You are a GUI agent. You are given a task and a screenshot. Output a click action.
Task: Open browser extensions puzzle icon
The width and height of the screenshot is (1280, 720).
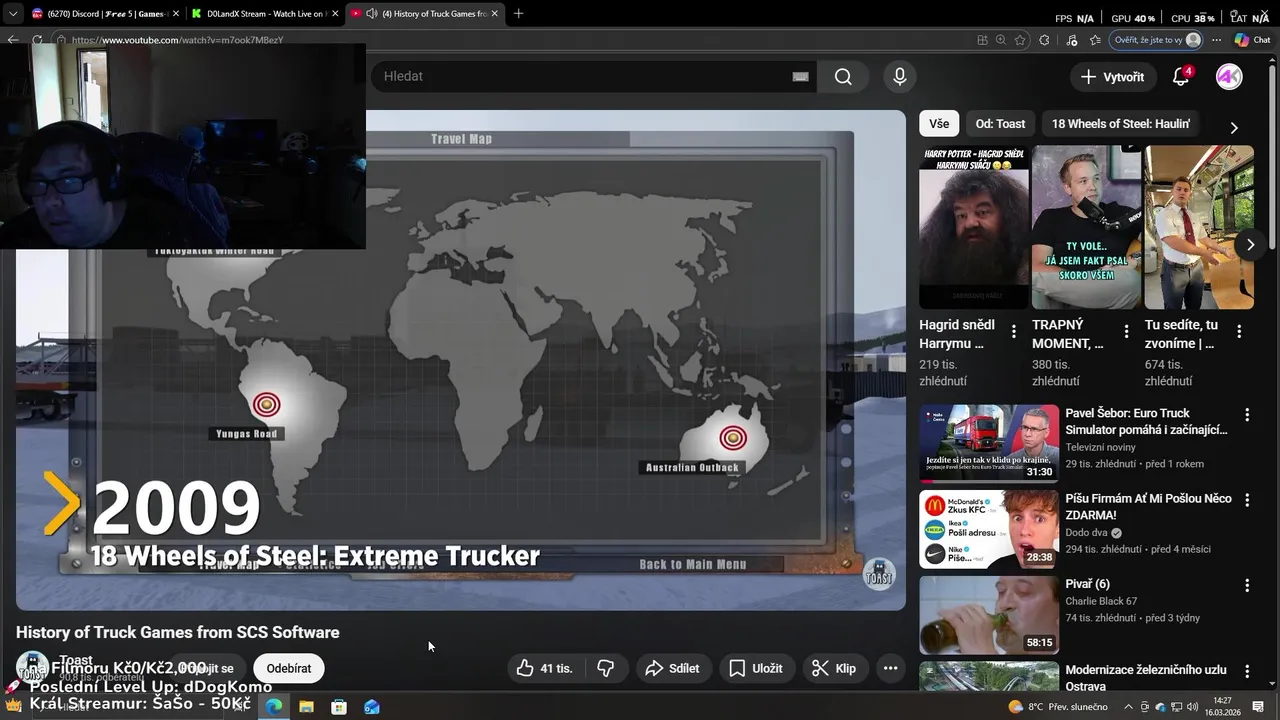1045,40
